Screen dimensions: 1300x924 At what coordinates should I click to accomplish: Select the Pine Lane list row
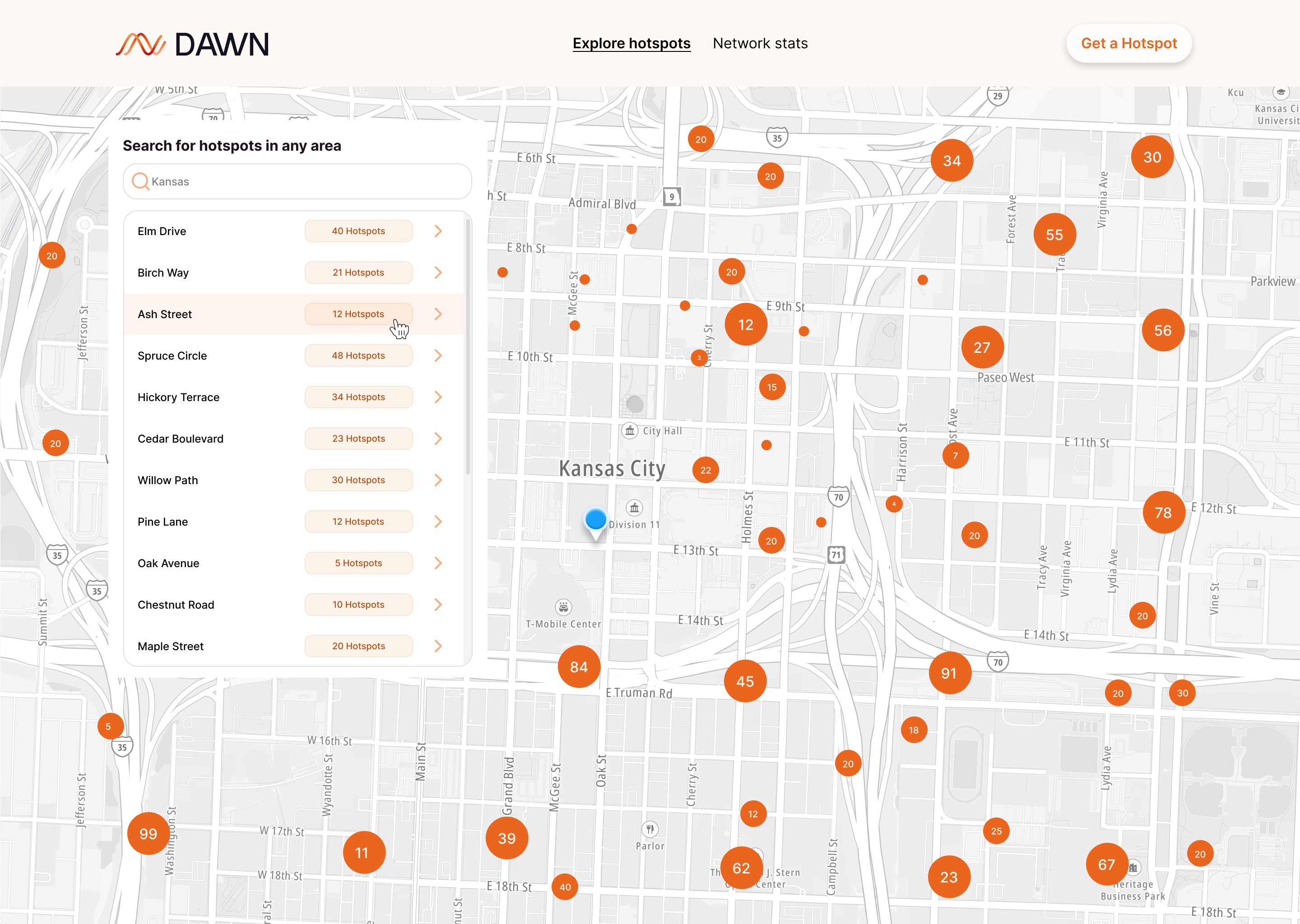tap(294, 522)
